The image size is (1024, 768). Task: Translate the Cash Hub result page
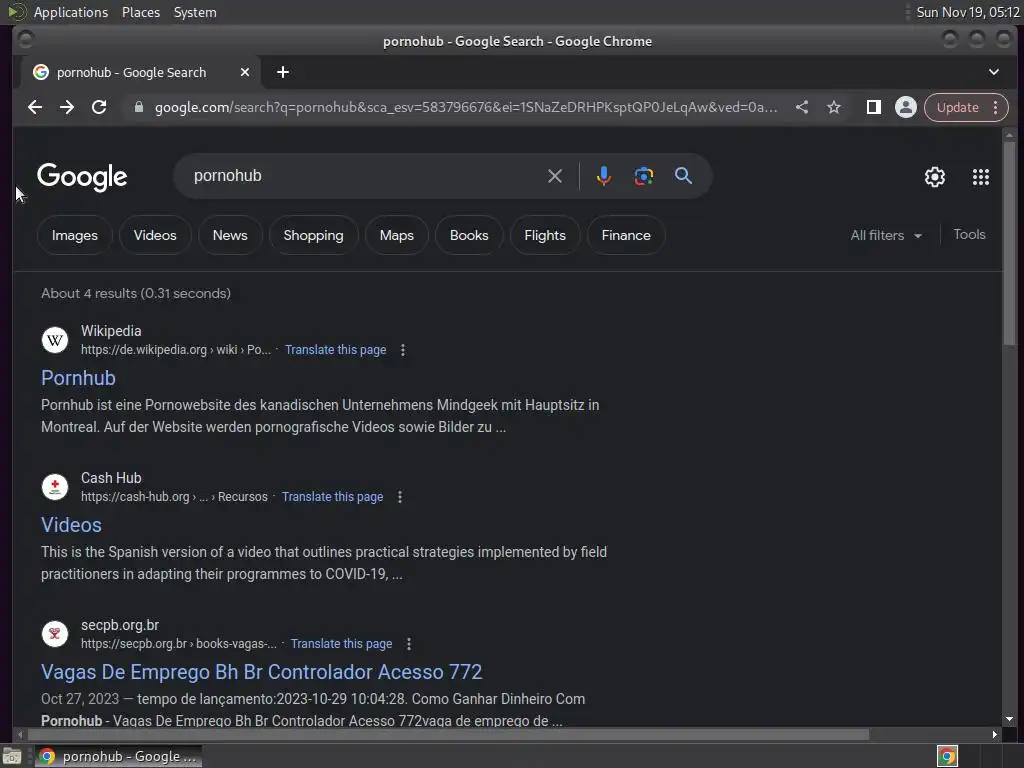332,497
